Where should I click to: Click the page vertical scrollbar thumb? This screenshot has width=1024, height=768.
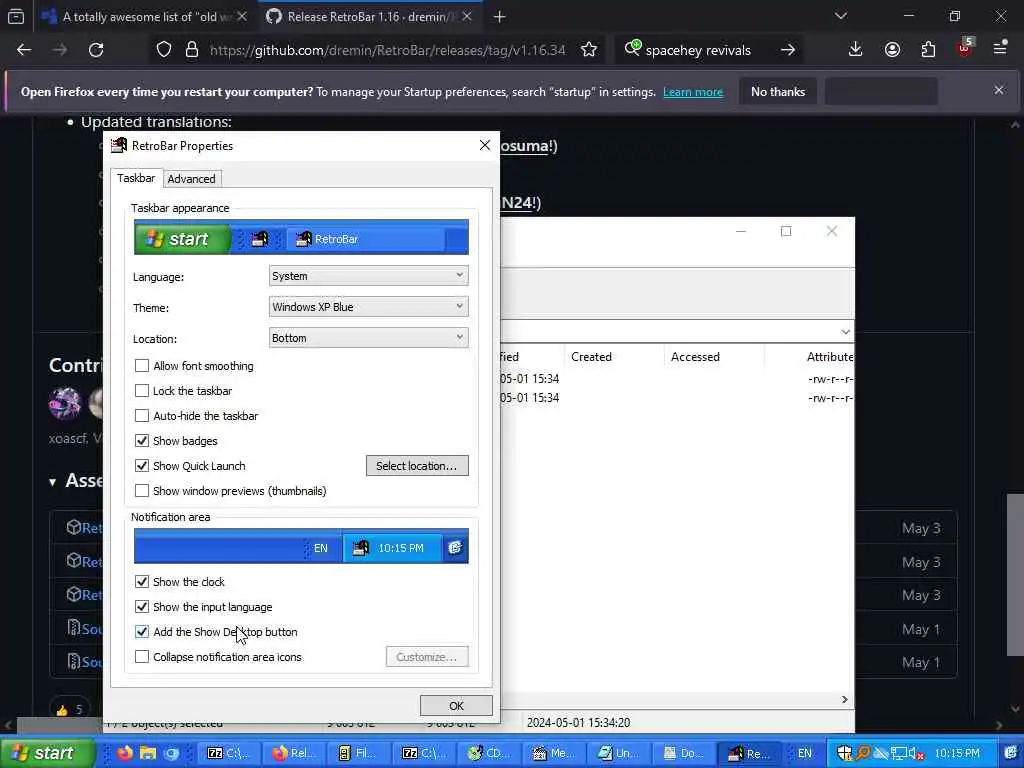coord(1014,575)
